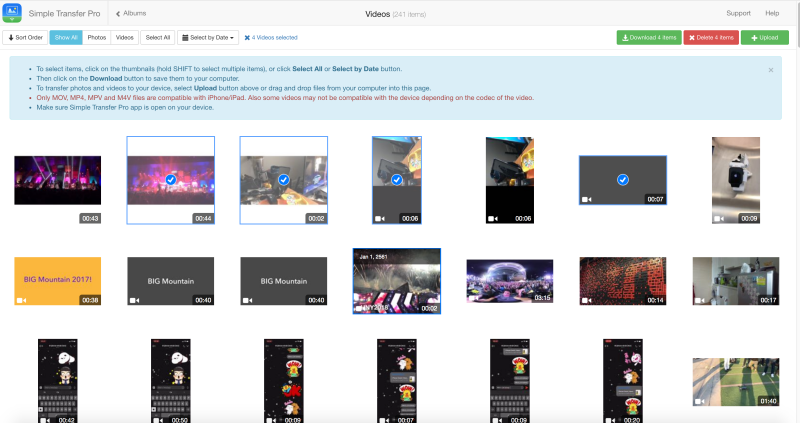The image size is (800, 423).
Task: Click the Simple Transfer Pro app logo
Action: [13, 13]
